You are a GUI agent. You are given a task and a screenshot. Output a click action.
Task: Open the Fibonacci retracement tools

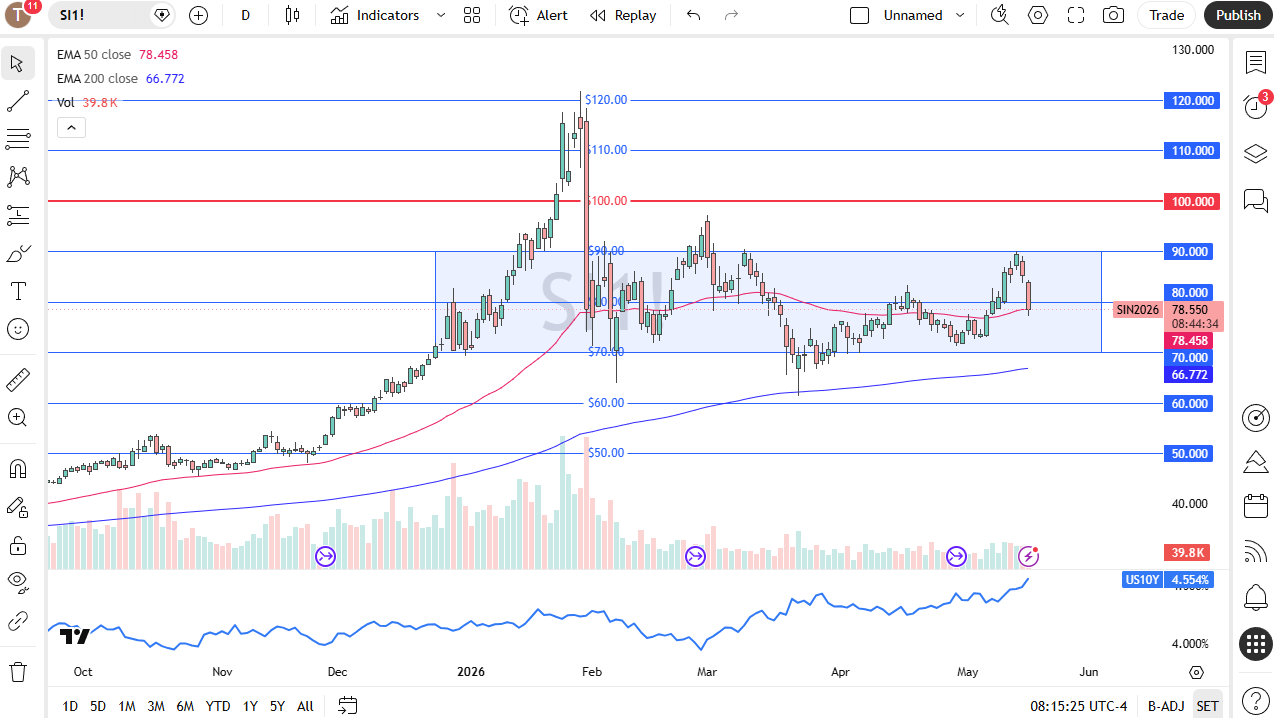(x=17, y=139)
